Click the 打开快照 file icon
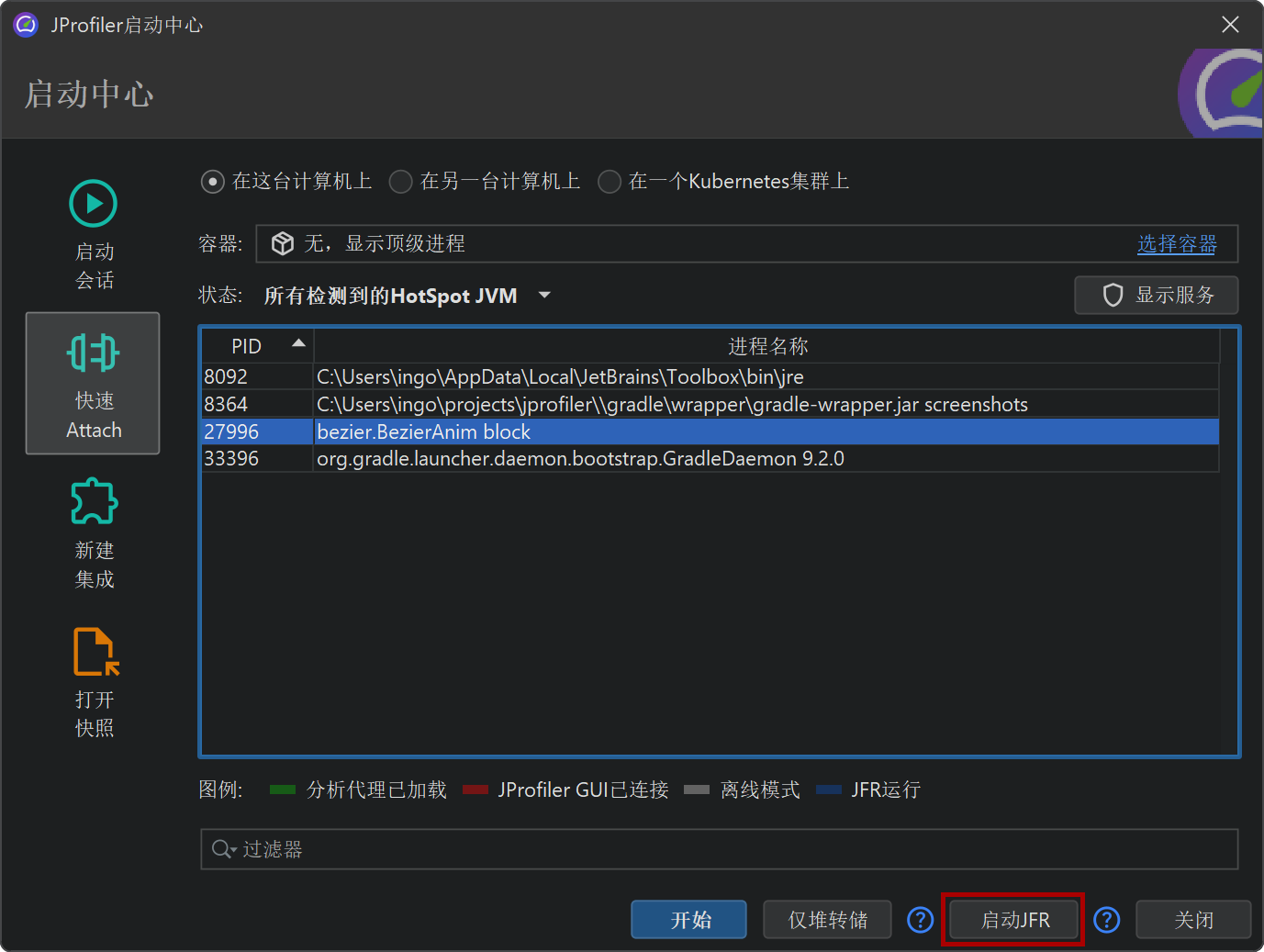The image size is (1264, 952). tap(95, 651)
